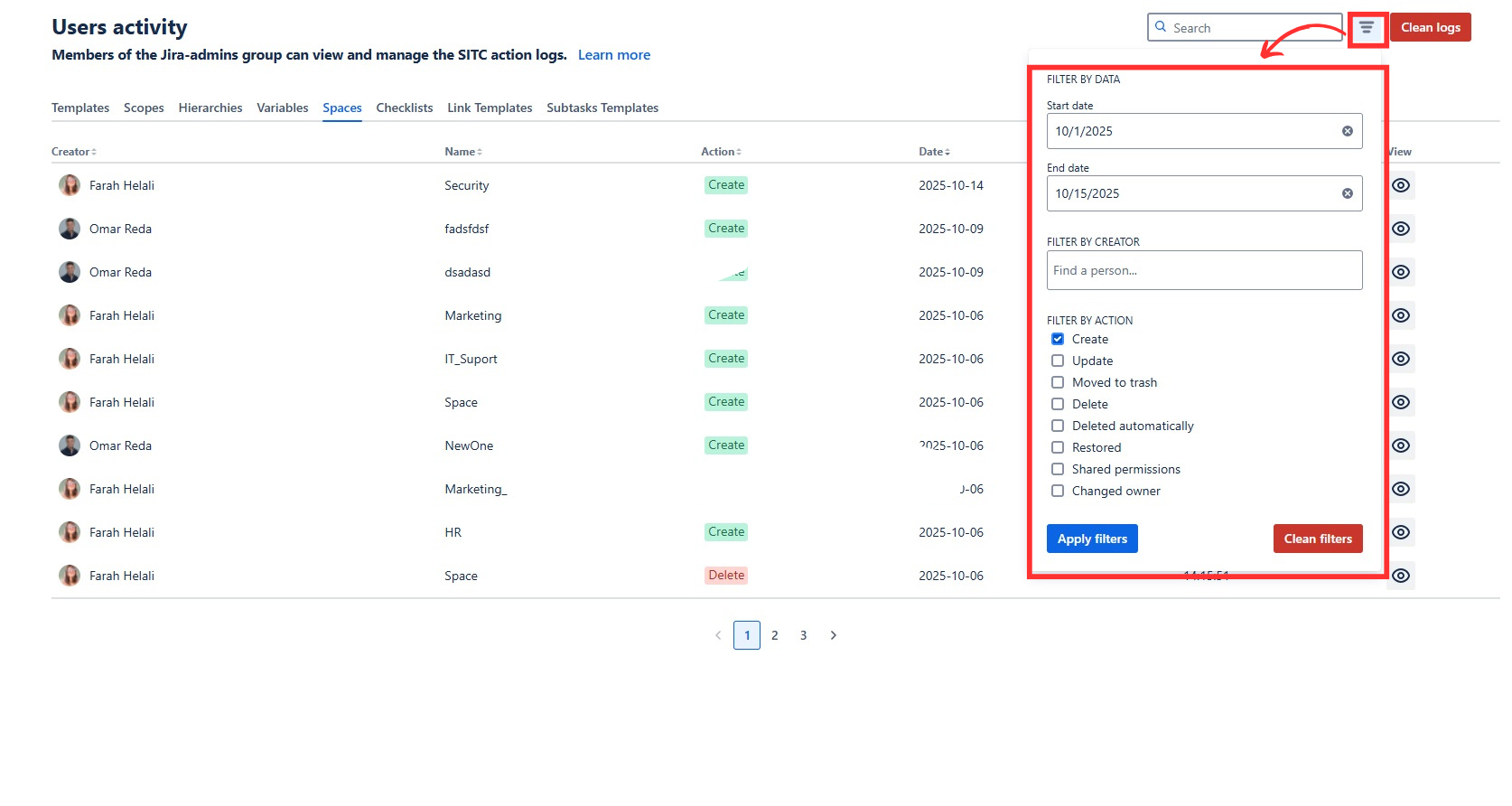Screen dimensions: 1512x806
Task: Go to next page of results
Action: [x=833, y=635]
